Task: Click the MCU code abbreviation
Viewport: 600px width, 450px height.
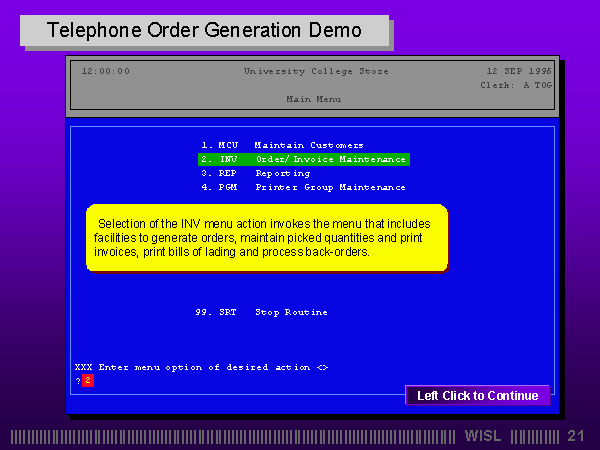Action: 228,145
